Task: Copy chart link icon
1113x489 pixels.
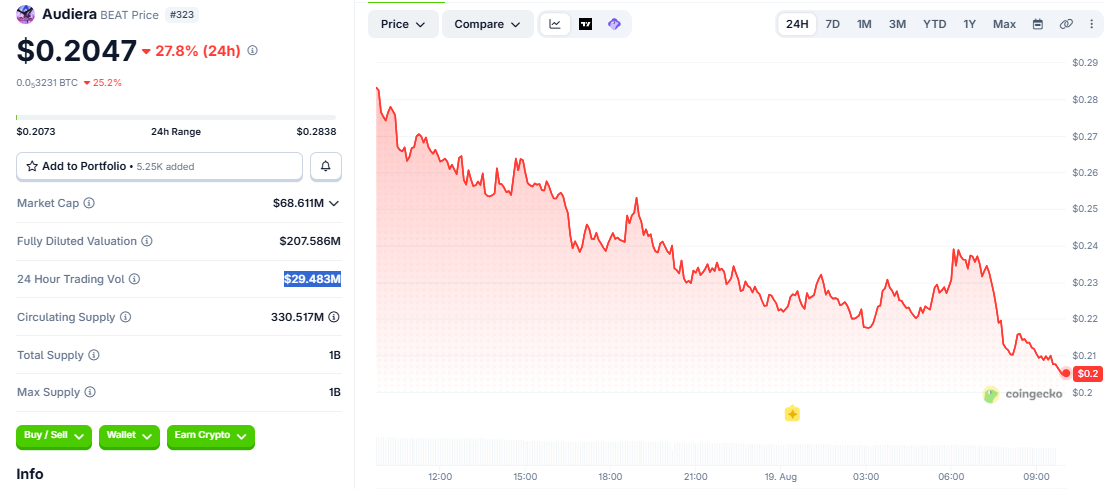Action: pos(1066,24)
